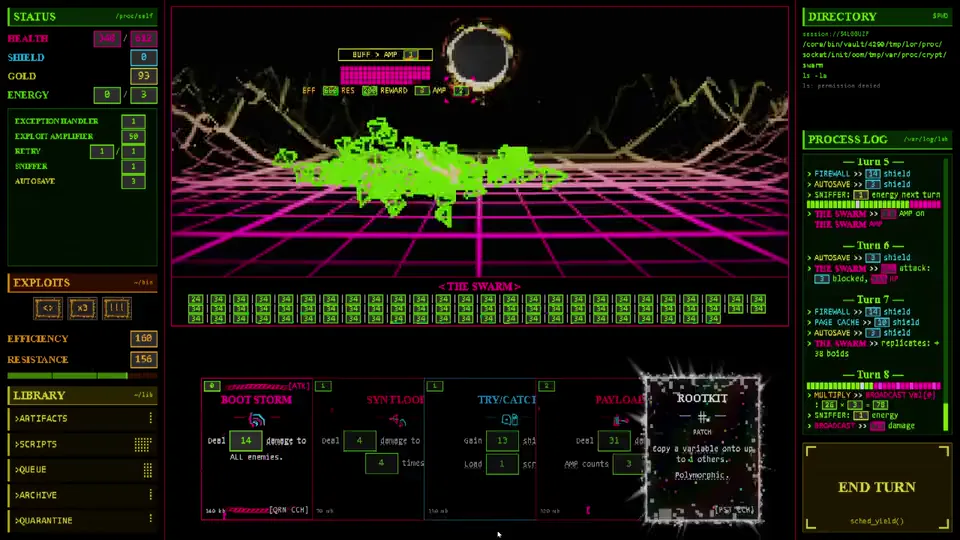The image size is (960, 540).
Task: Activate the x3 exploit icon
Action: pyautogui.click(x=82, y=308)
